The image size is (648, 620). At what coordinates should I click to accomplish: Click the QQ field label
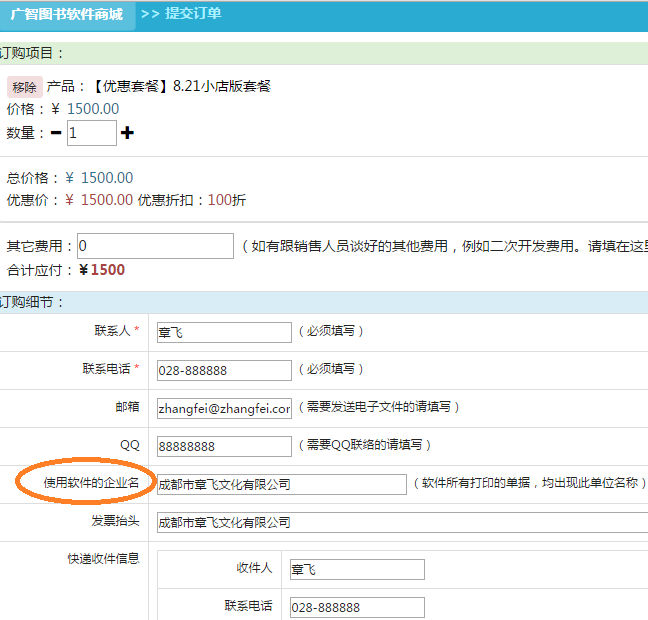pyautogui.click(x=130, y=445)
